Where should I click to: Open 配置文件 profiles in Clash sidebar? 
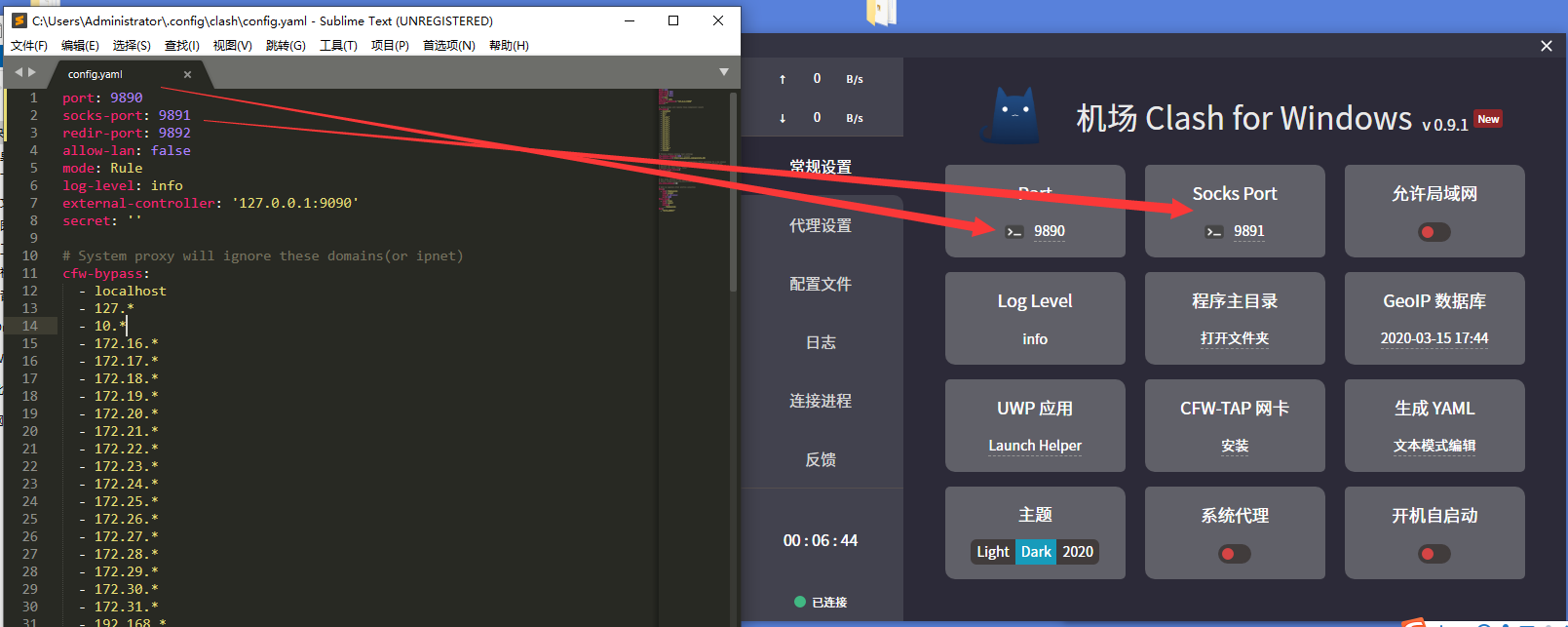point(821,284)
